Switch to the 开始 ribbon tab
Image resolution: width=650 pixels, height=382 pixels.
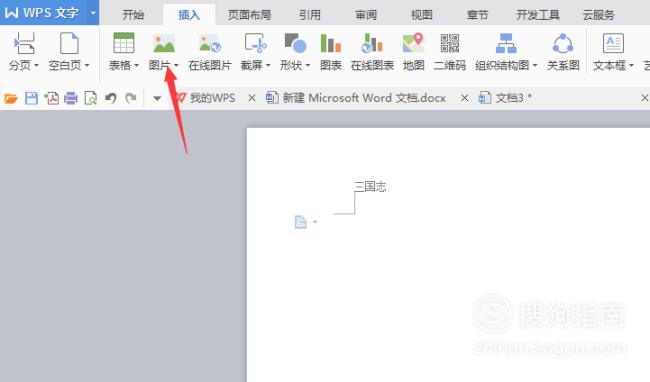pos(133,15)
